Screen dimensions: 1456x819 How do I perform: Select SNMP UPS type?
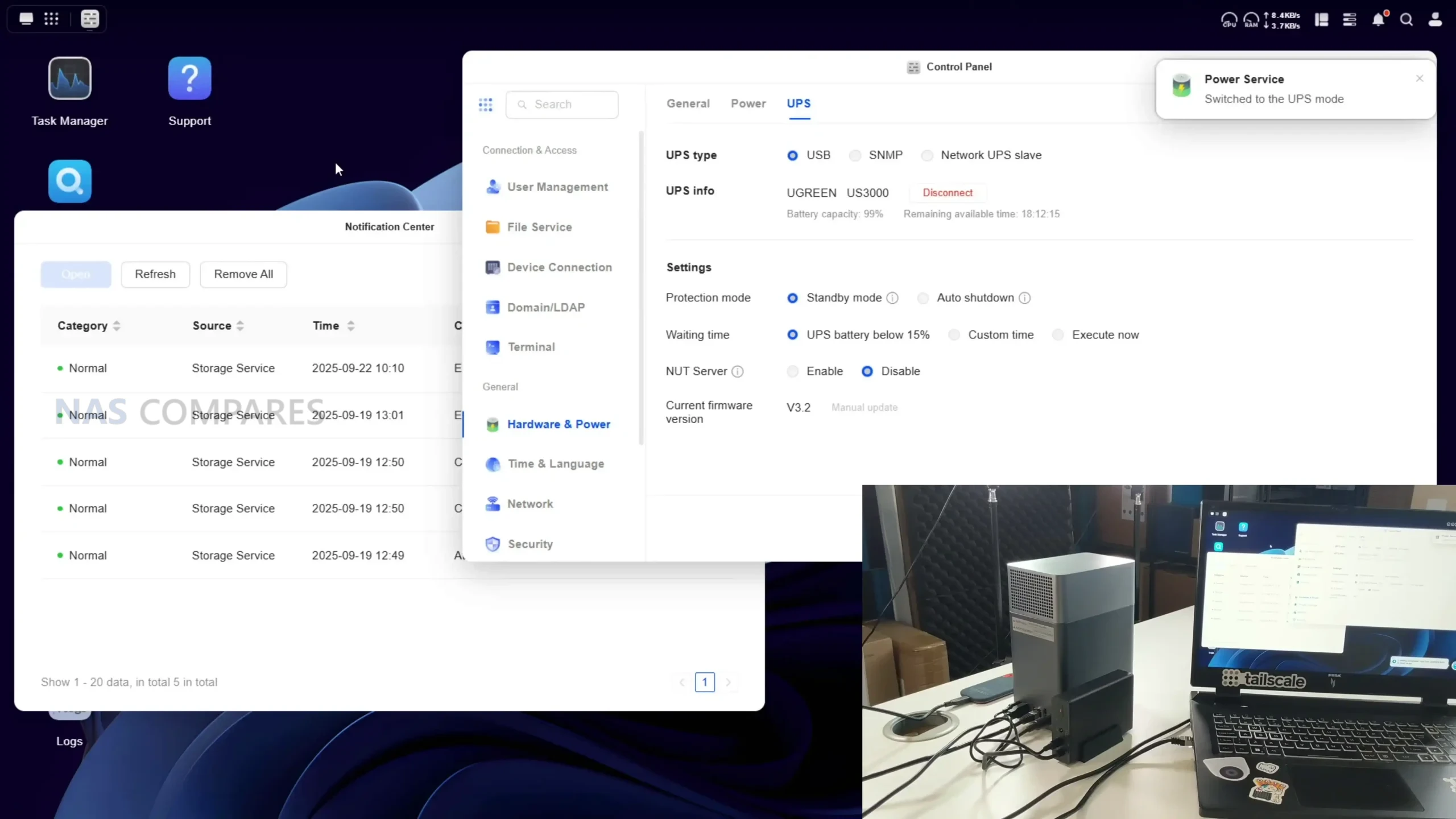pyautogui.click(x=855, y=155)
